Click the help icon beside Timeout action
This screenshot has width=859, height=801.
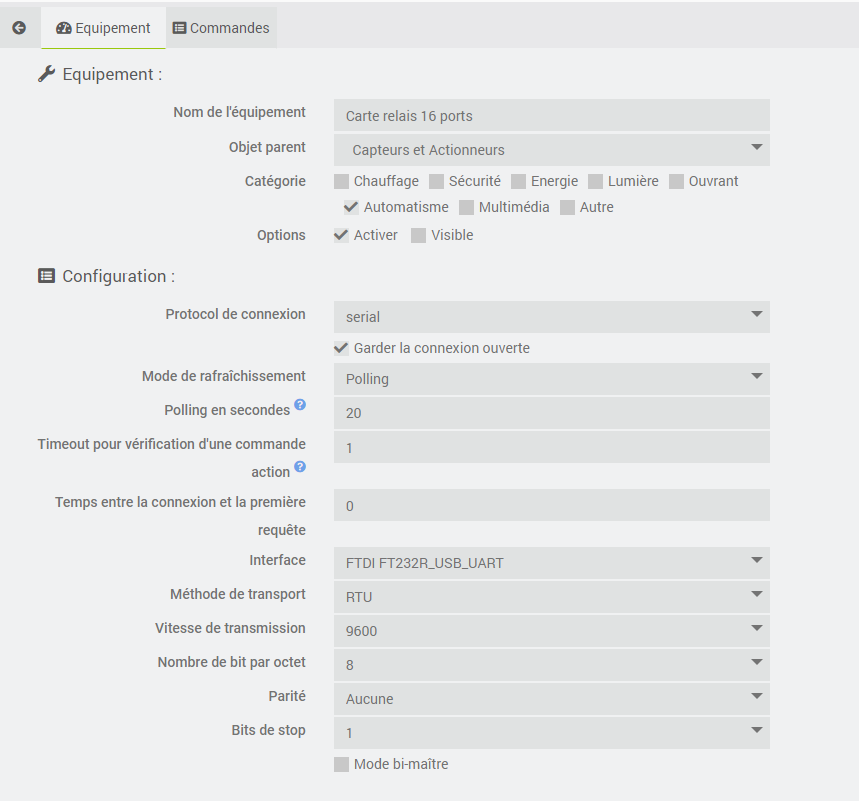(300, 467)
